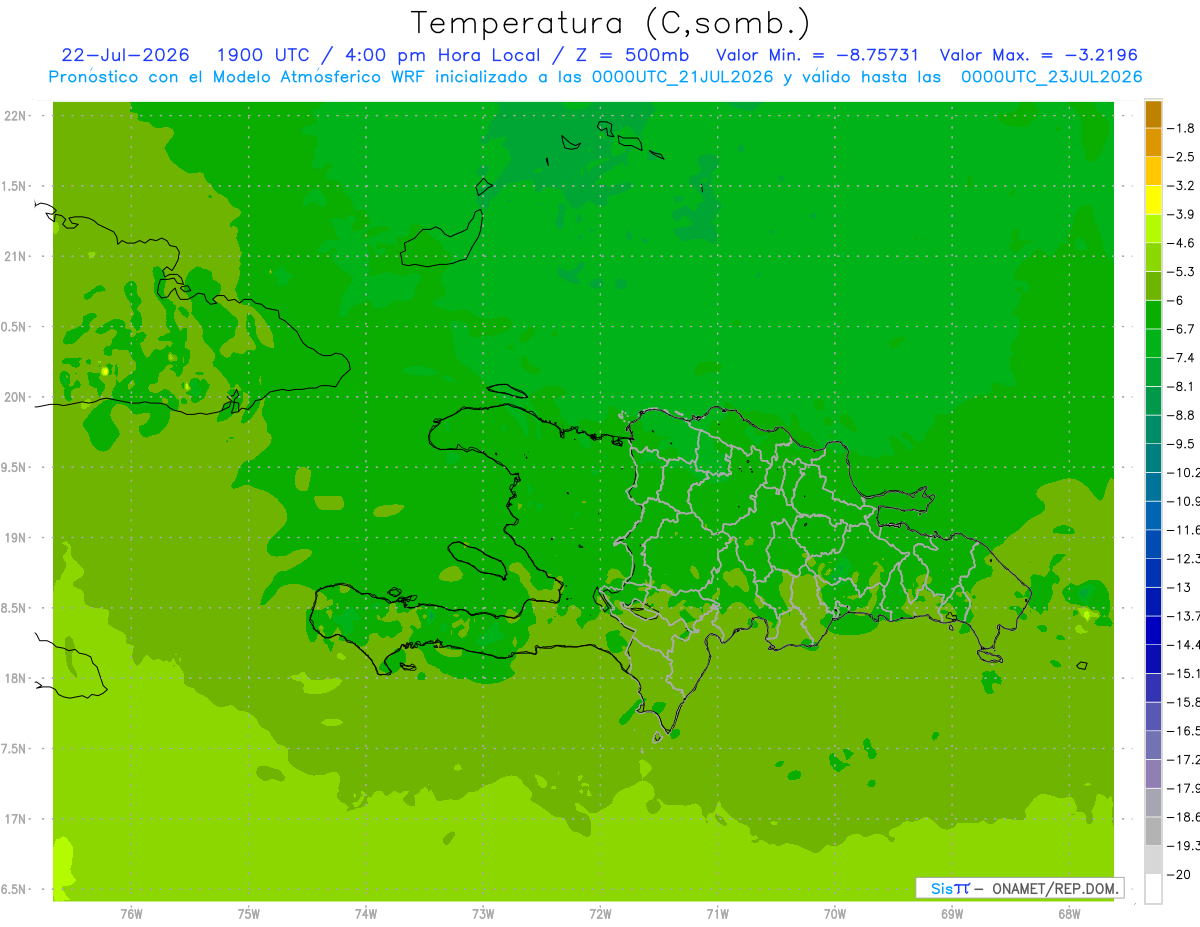Image resolution: width=1200 pixels, height=927 pixels.
Task: Click the "-8.1" colorbar label
Action: click(1182, 386)
